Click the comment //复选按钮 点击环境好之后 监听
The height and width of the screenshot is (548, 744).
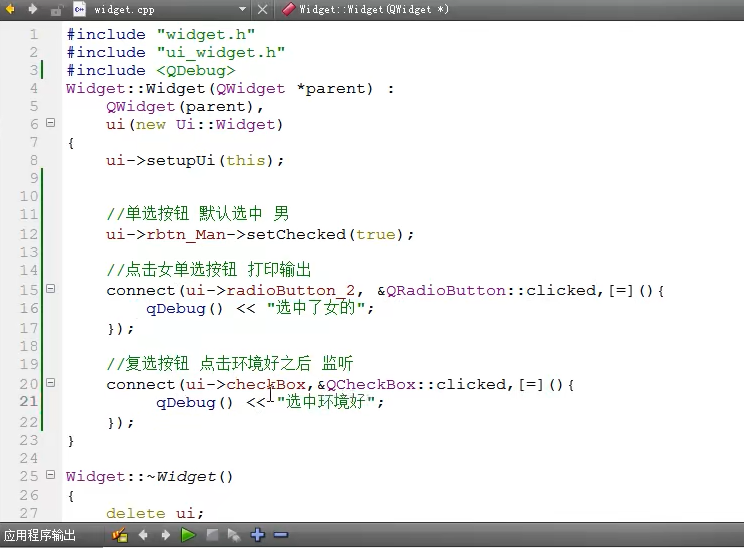230,364
